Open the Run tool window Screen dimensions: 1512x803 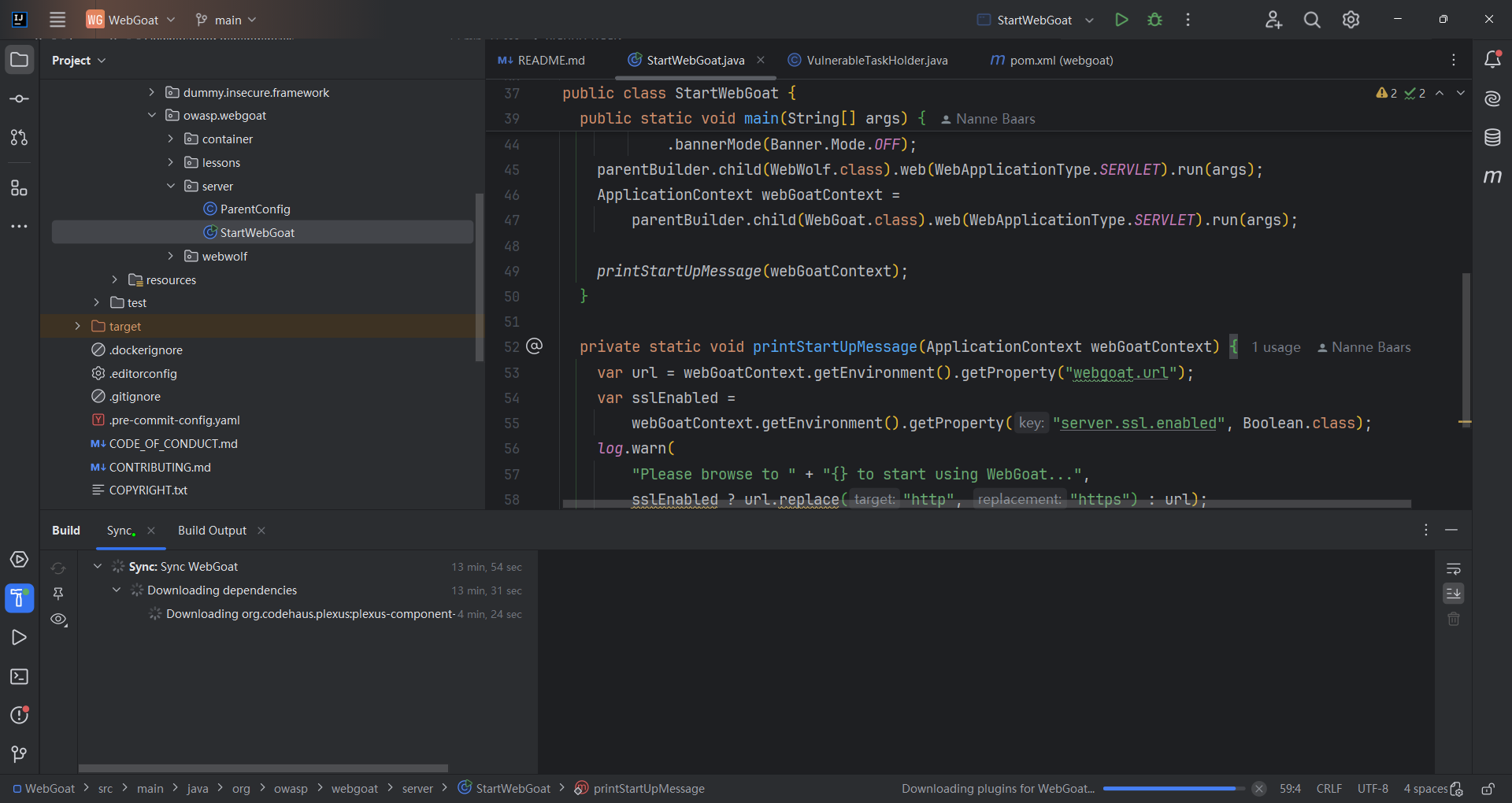click(20, 638)
